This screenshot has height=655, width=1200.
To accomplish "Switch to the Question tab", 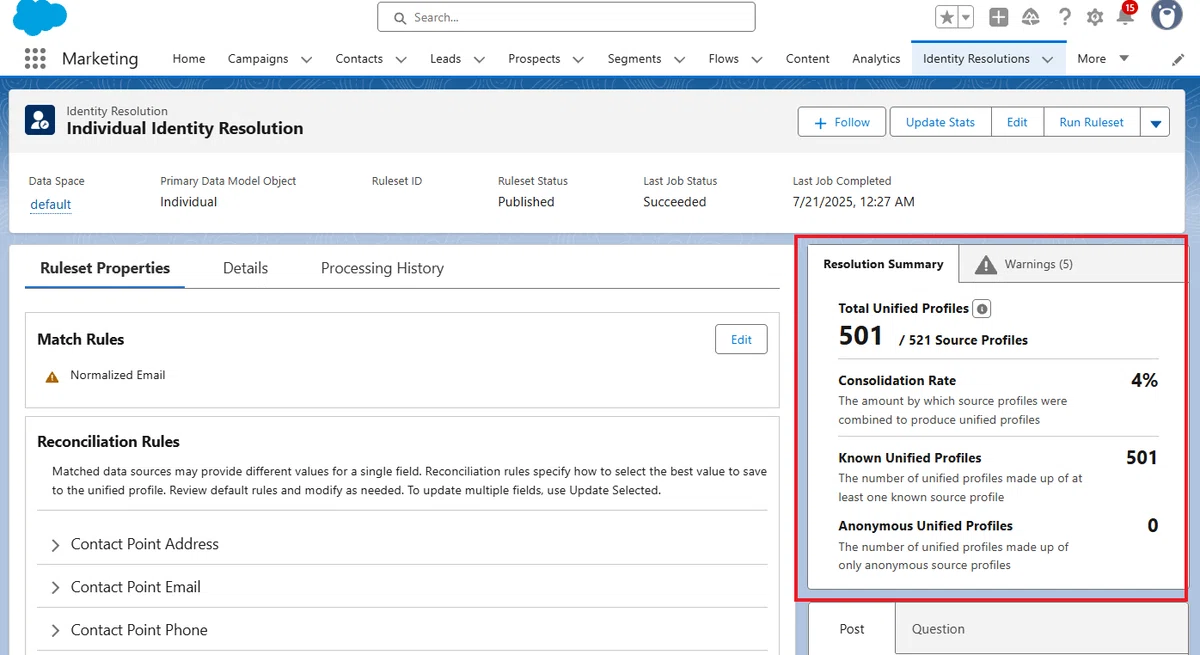I will tap(938, 629).
